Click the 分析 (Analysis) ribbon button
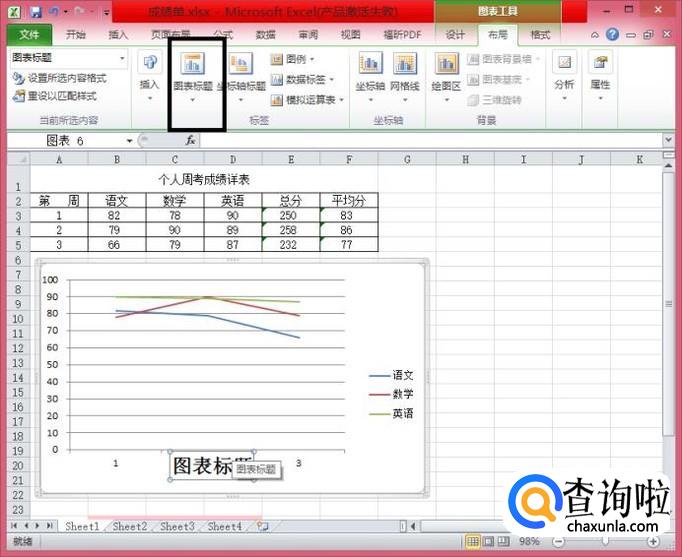The height and width of the screenshot is (557, 682). pos(565,75)
